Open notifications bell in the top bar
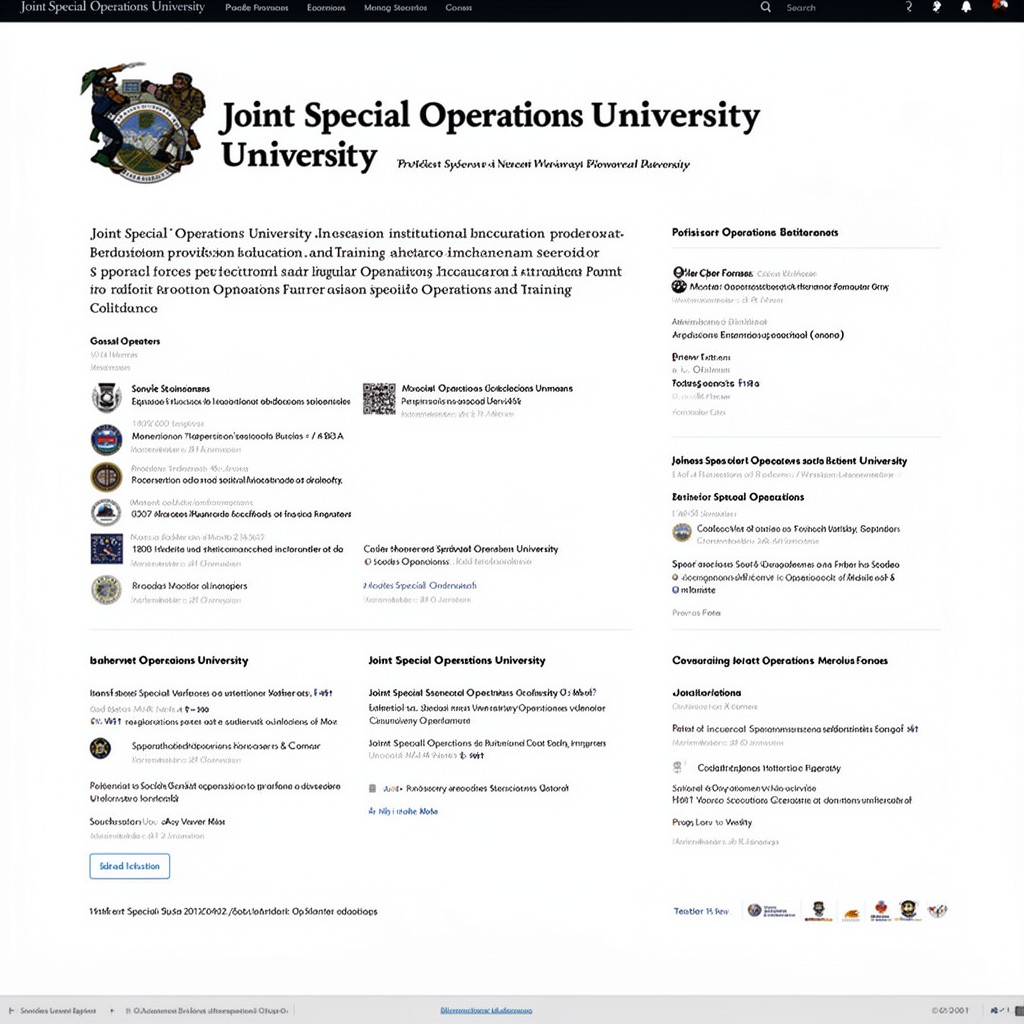The width and height of the screenshot is (1024, 1024). (966, 7)
